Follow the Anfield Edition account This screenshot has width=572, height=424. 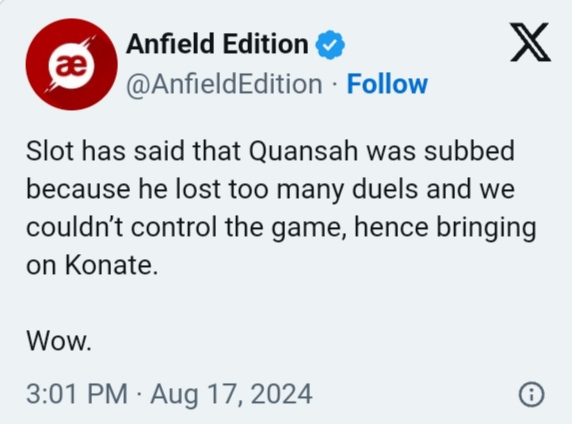387,84
